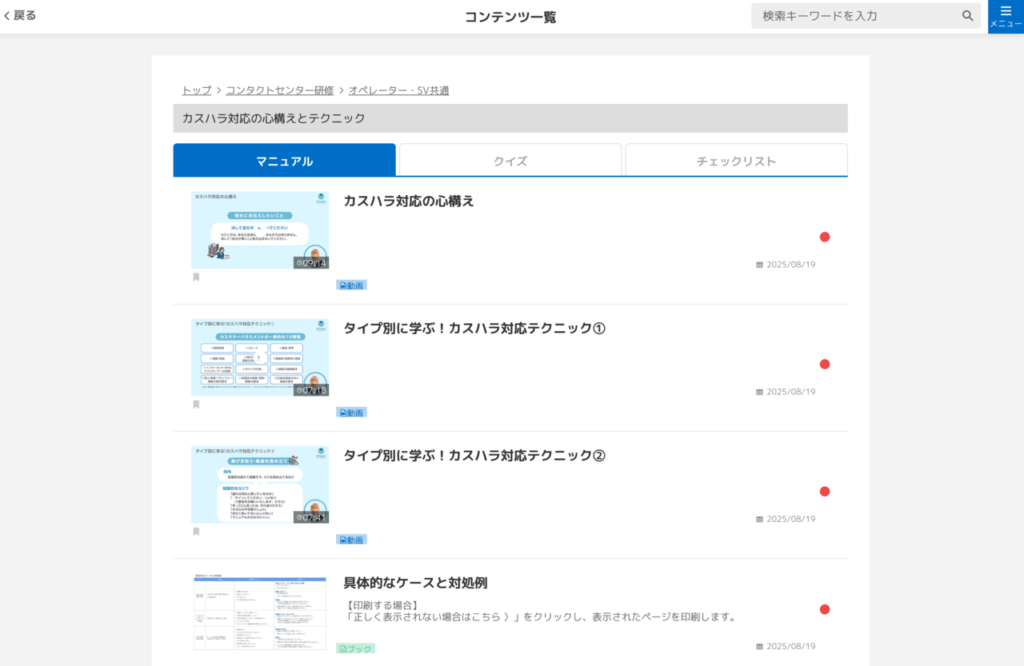Image resolution: width=1024 pixels, height=666 pixels.
Task: Click the search magnifier icon
Action: pyautogui.click(x=967, y=16)
